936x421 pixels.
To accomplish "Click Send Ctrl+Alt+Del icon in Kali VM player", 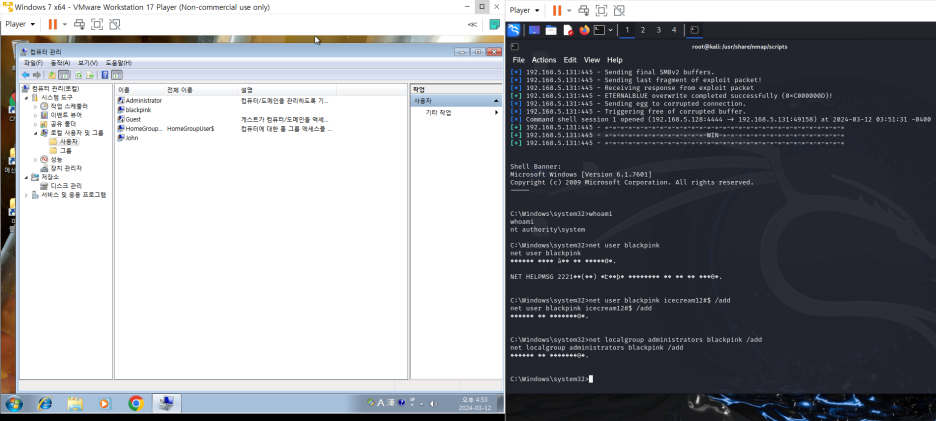I will click(584, 10).
